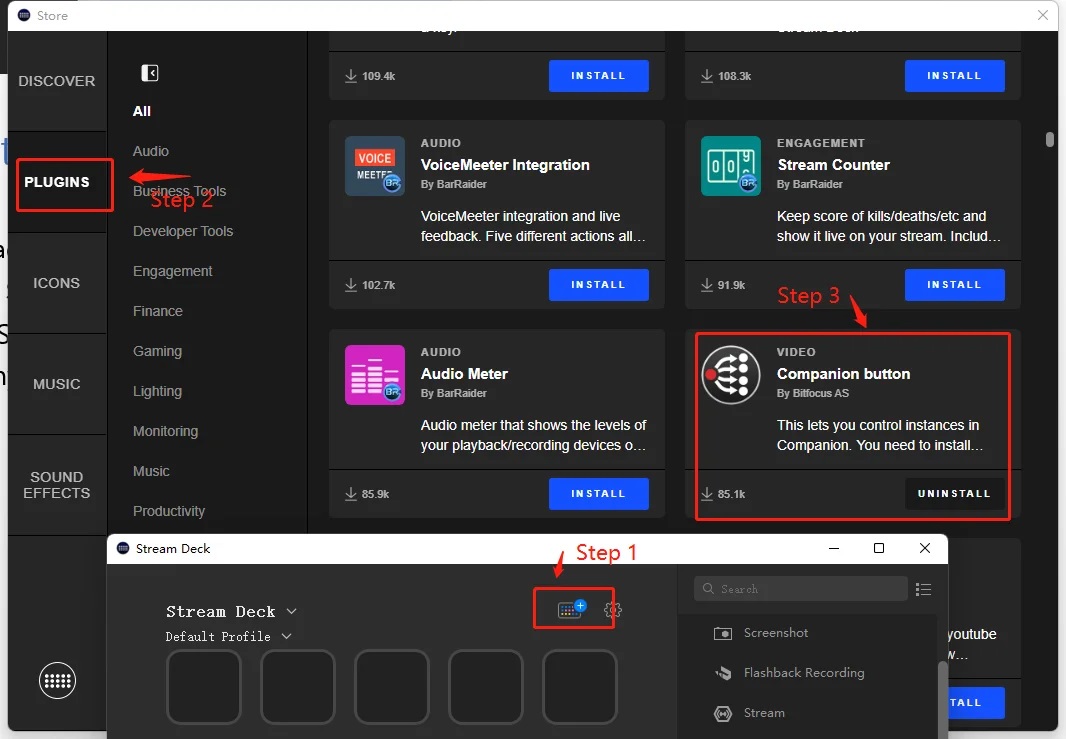Open the ICONS tab
This screenshot has height=739, width=1066.
click(x=57, y=283)
